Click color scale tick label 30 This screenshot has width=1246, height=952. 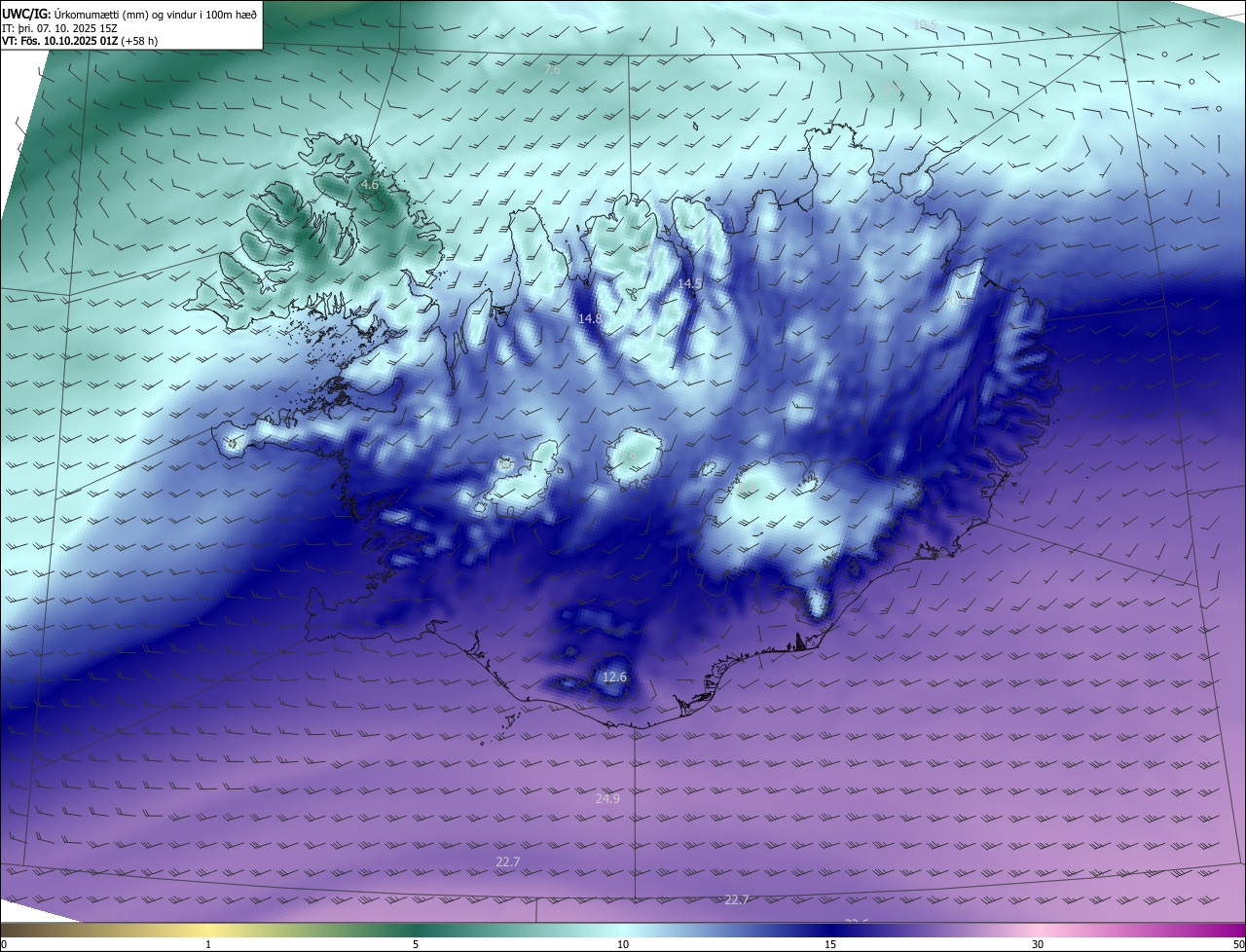pyautogui.click(x=1038, y=944)
